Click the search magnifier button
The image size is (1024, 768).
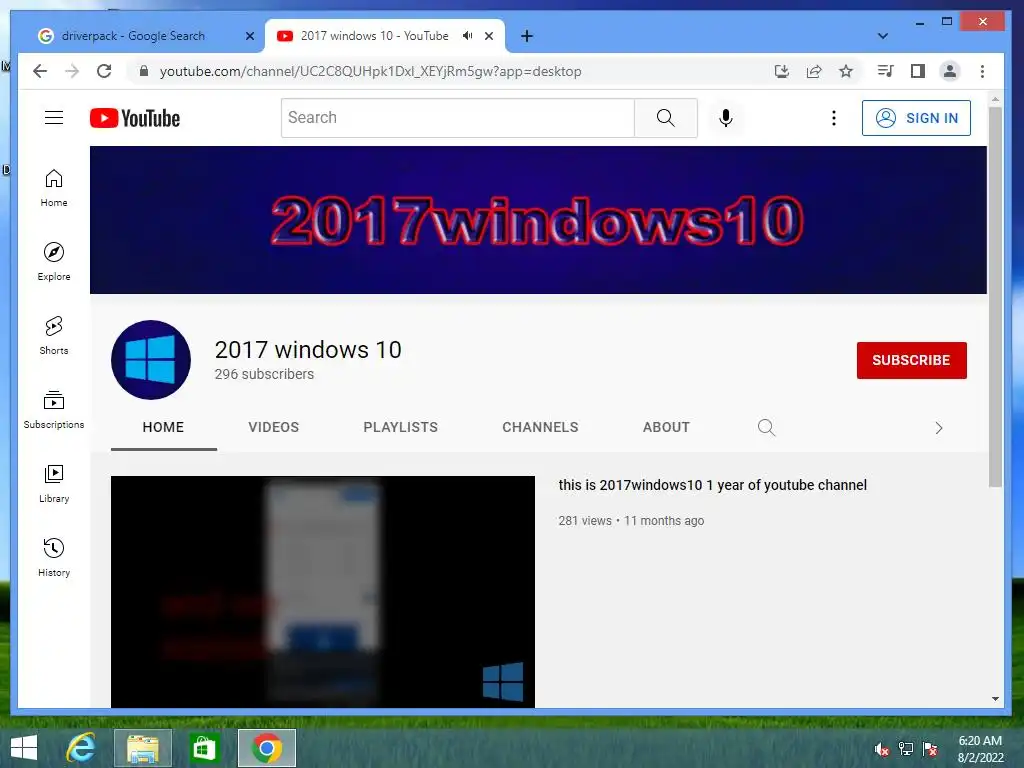[x=665, y=118]
